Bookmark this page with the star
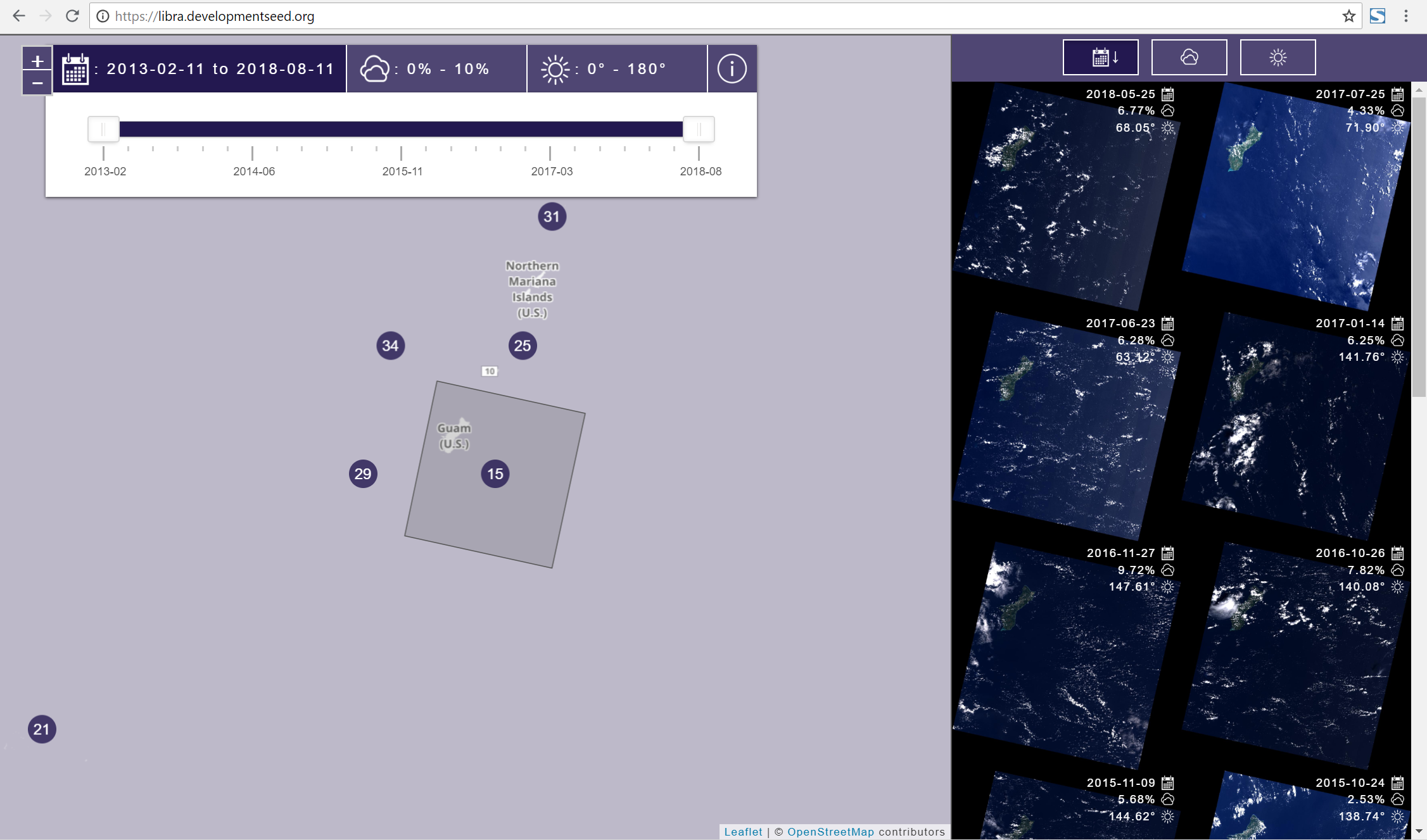1427x840 pixels. pos(1348,16)
